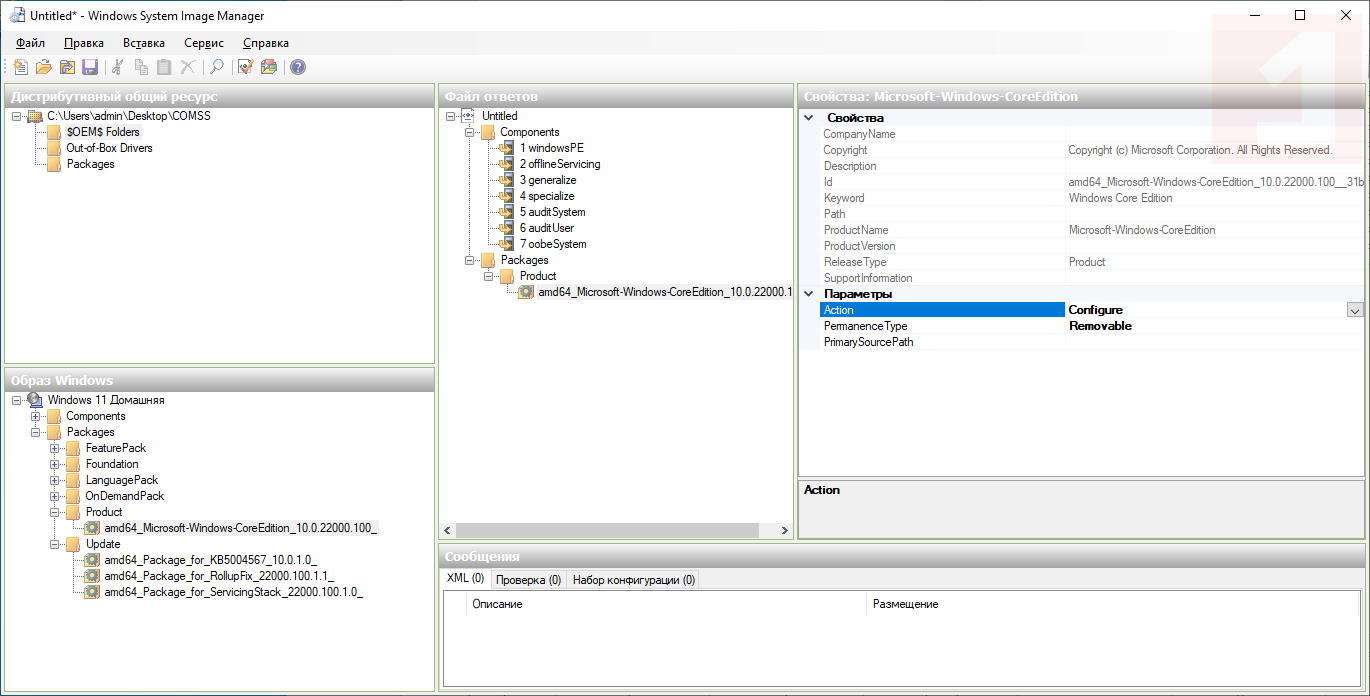1370x696 pixels.
Task: Select the ReleaseType property row
Action: [1091, 262]
